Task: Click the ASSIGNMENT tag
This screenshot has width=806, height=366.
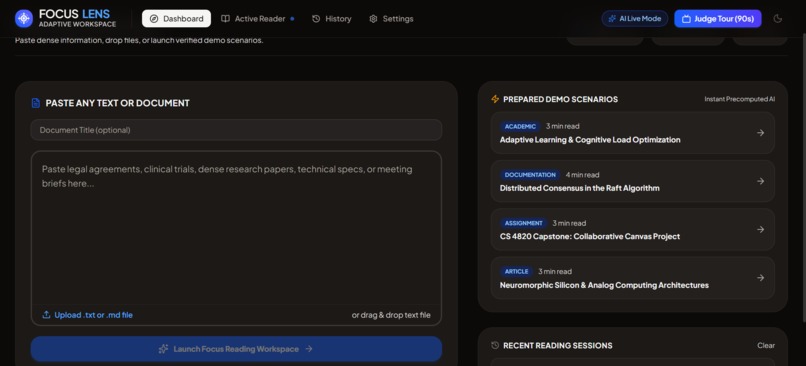Action: point(524,223)
